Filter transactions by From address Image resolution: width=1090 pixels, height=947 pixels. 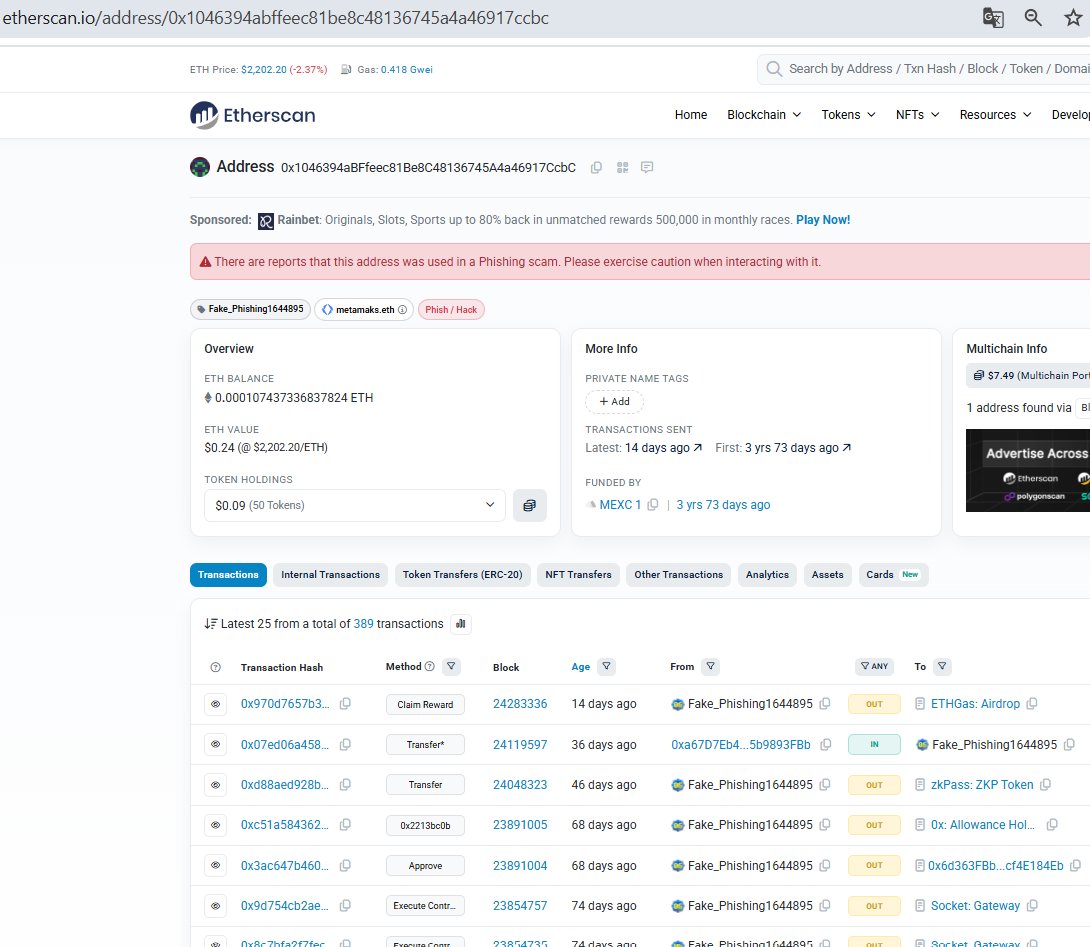pyautogui.click(x=710, y=666)
